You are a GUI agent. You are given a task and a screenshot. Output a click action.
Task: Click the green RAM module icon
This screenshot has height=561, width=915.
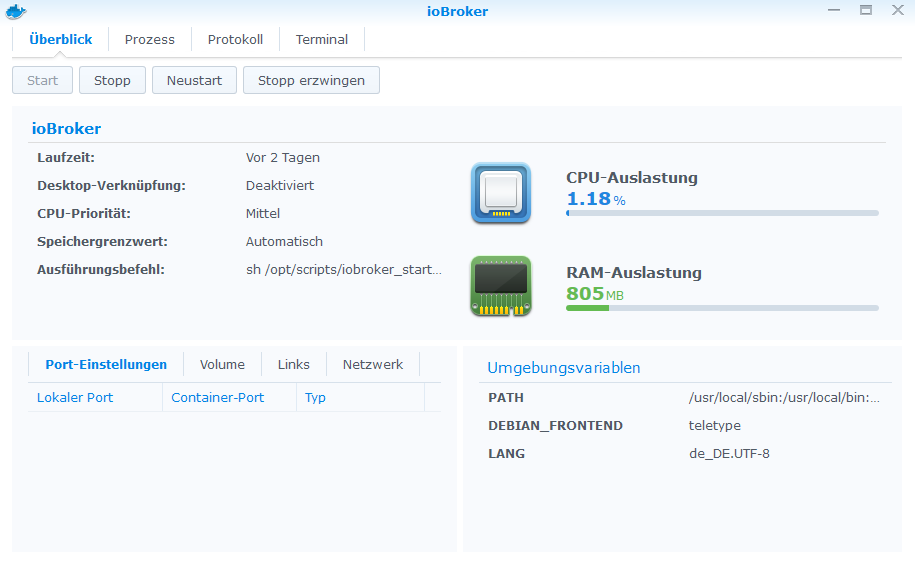[x=501, y=286]
